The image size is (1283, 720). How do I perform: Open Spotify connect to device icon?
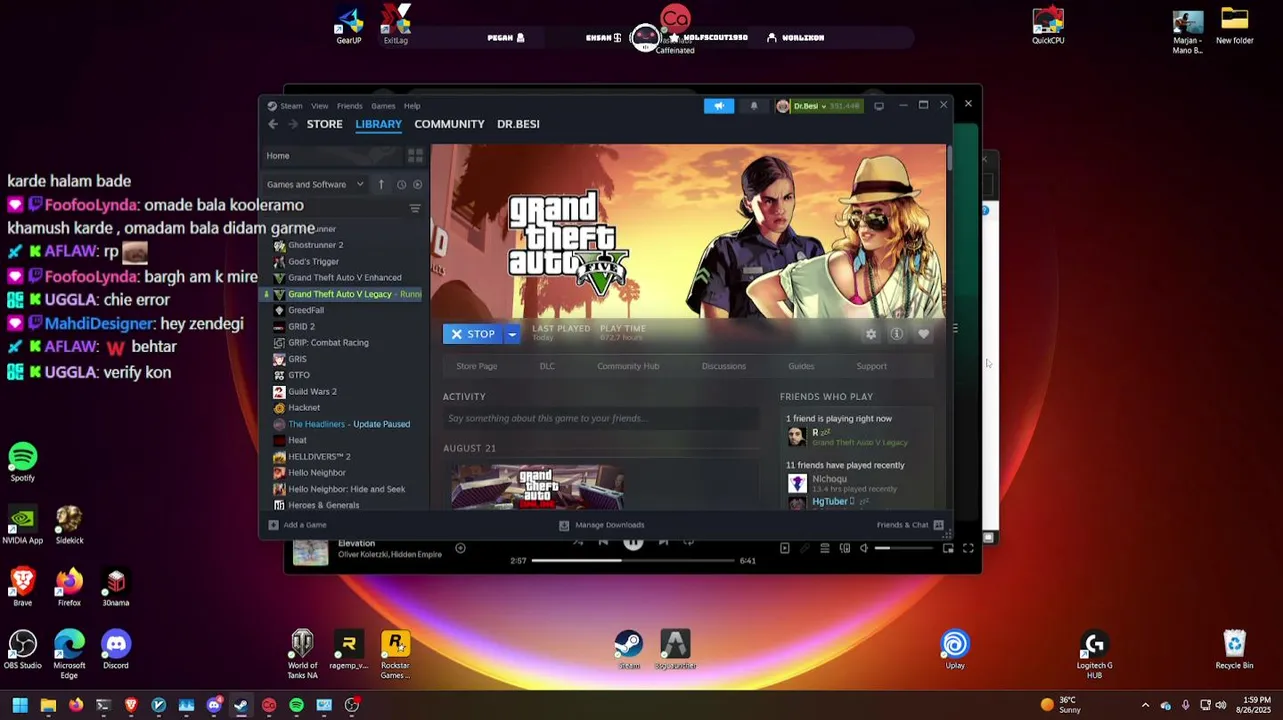[x=845, y=548]
